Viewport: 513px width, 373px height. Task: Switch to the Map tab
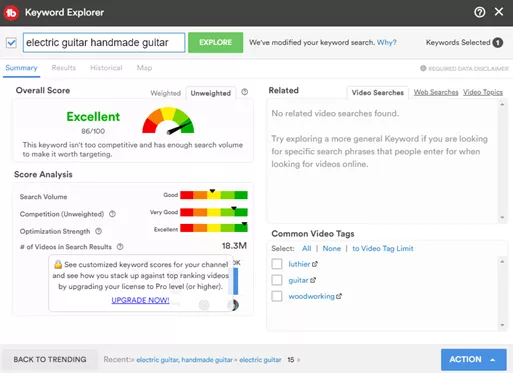[144, 68]
